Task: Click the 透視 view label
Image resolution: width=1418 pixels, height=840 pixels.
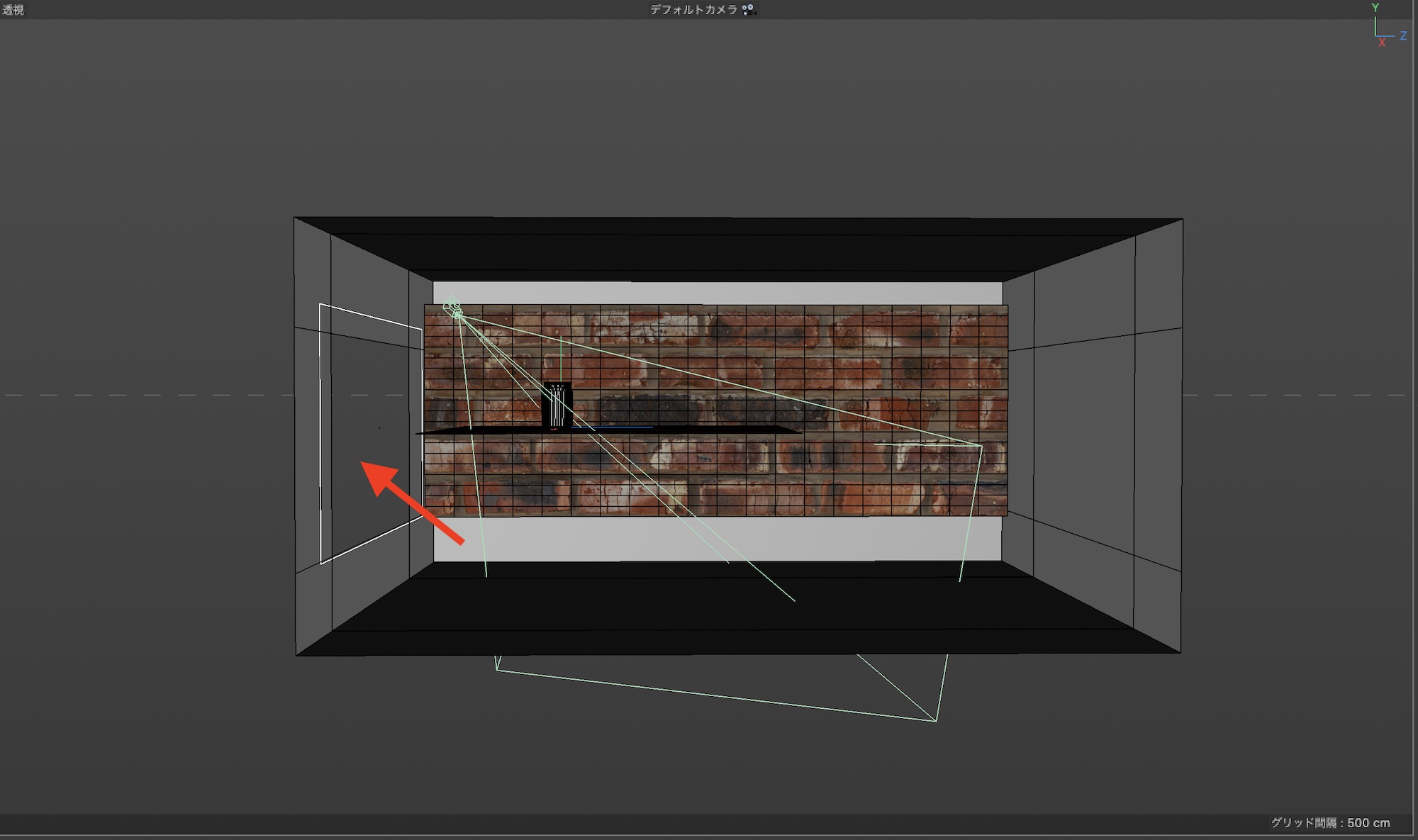Action: (13, 9)
